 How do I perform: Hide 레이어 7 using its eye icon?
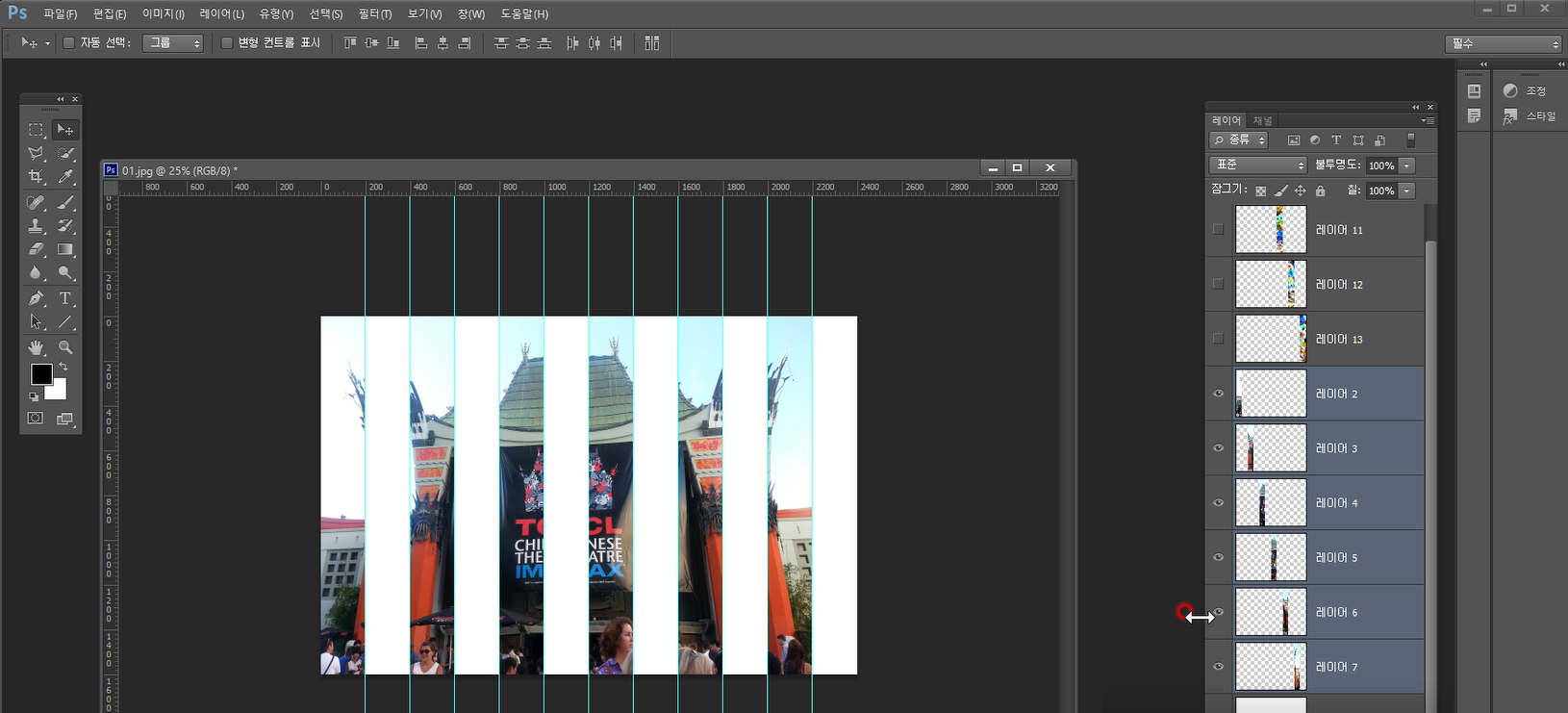pyautogui.click(x=1219, y=666)
